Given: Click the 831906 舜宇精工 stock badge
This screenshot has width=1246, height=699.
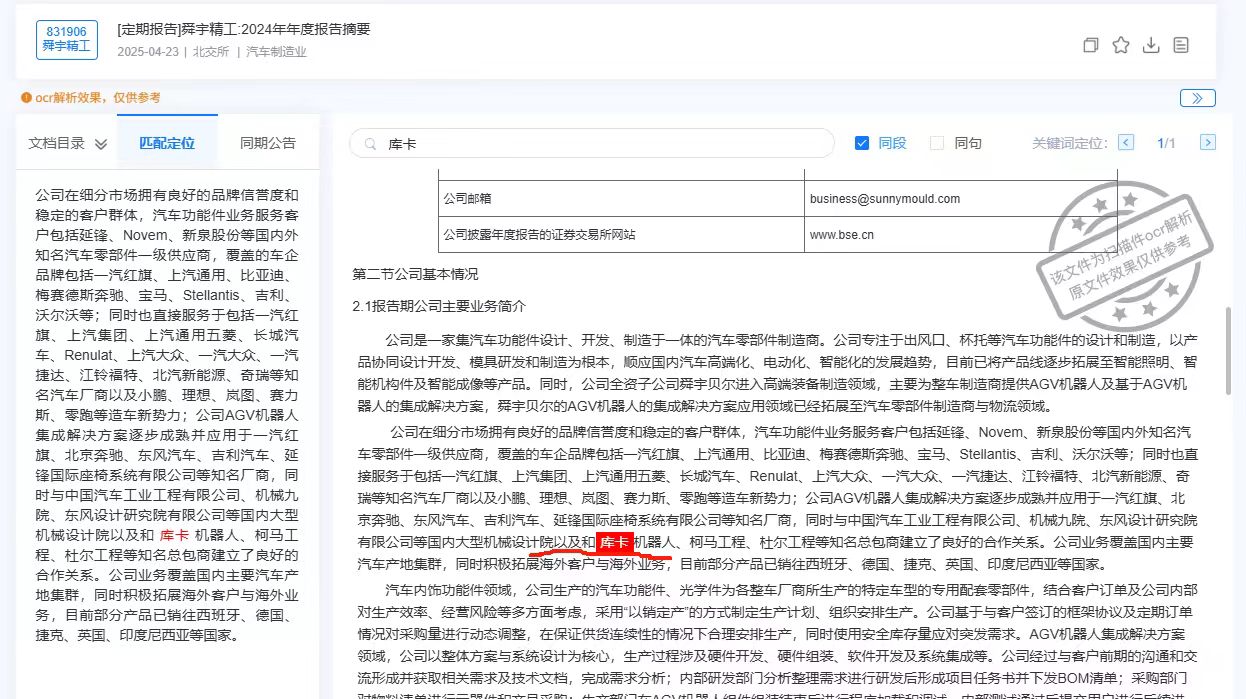Looking at the screenshot, I should click(67, 39).
